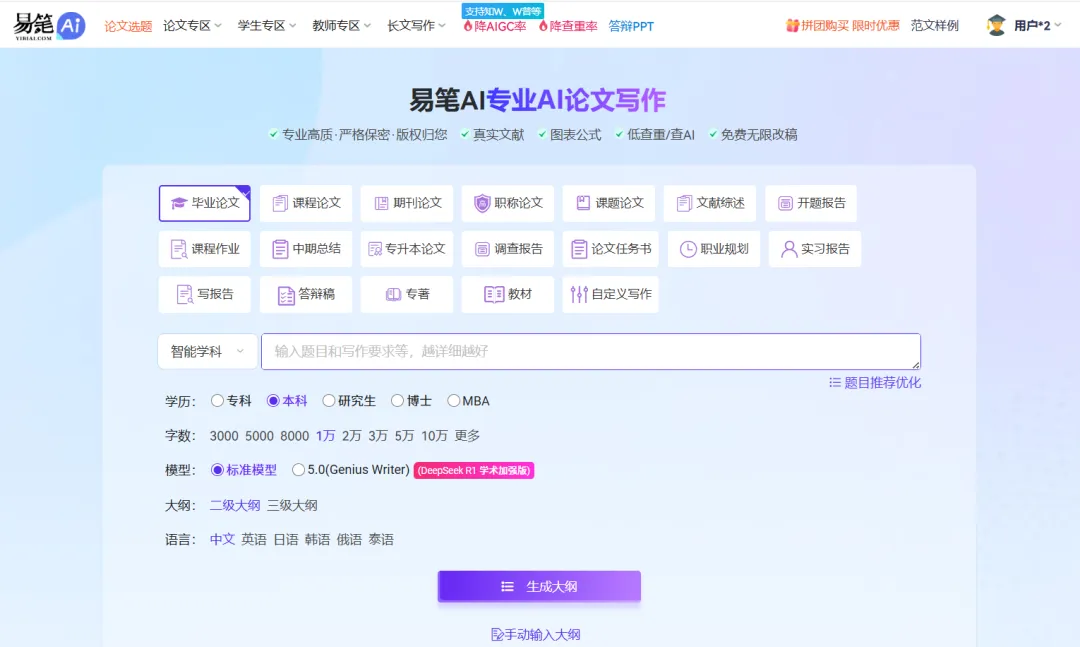Click the 答辩稿 checklist icon
This screenshot has height=647, width=1080.
tap(286, 295)
